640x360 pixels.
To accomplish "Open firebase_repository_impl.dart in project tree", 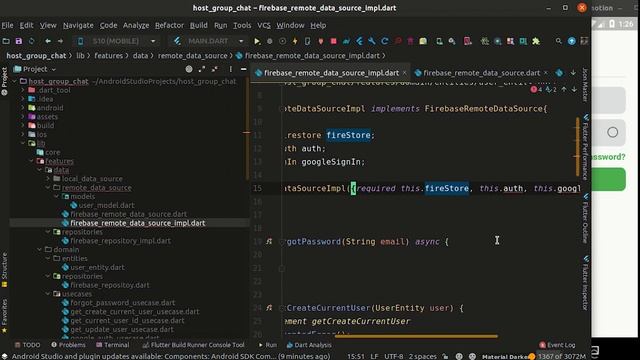I will pos(120,241).
